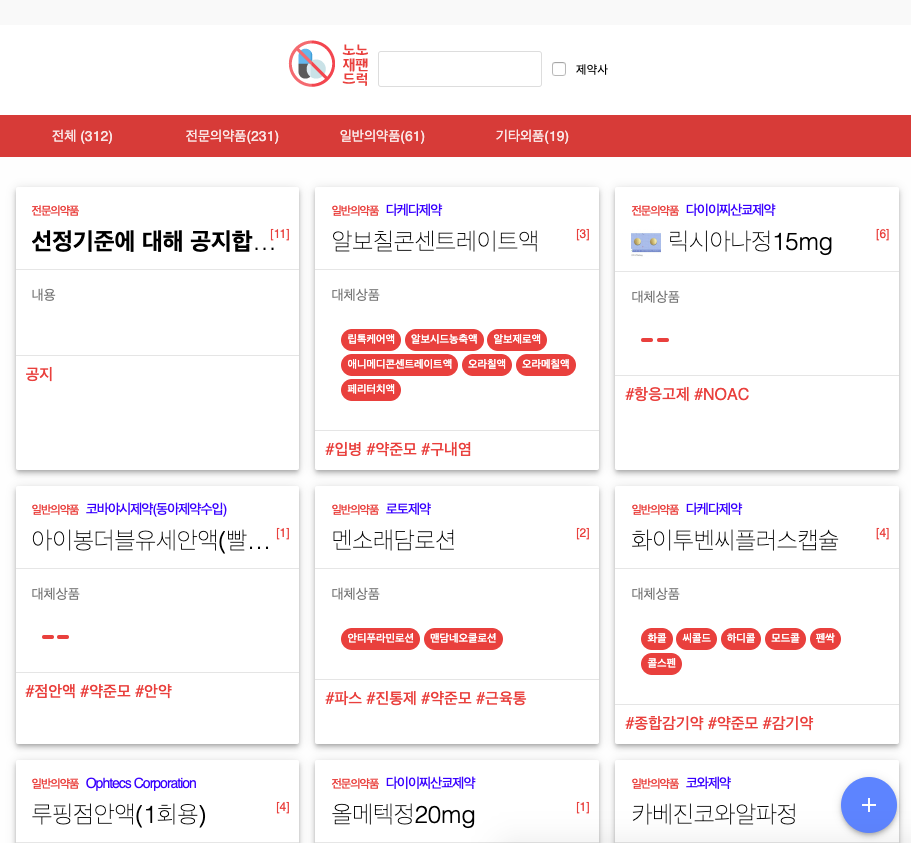Click the 릭시아나정15mg pill thumbnail image
Screen dimensions: 911x843
point(645,243)
